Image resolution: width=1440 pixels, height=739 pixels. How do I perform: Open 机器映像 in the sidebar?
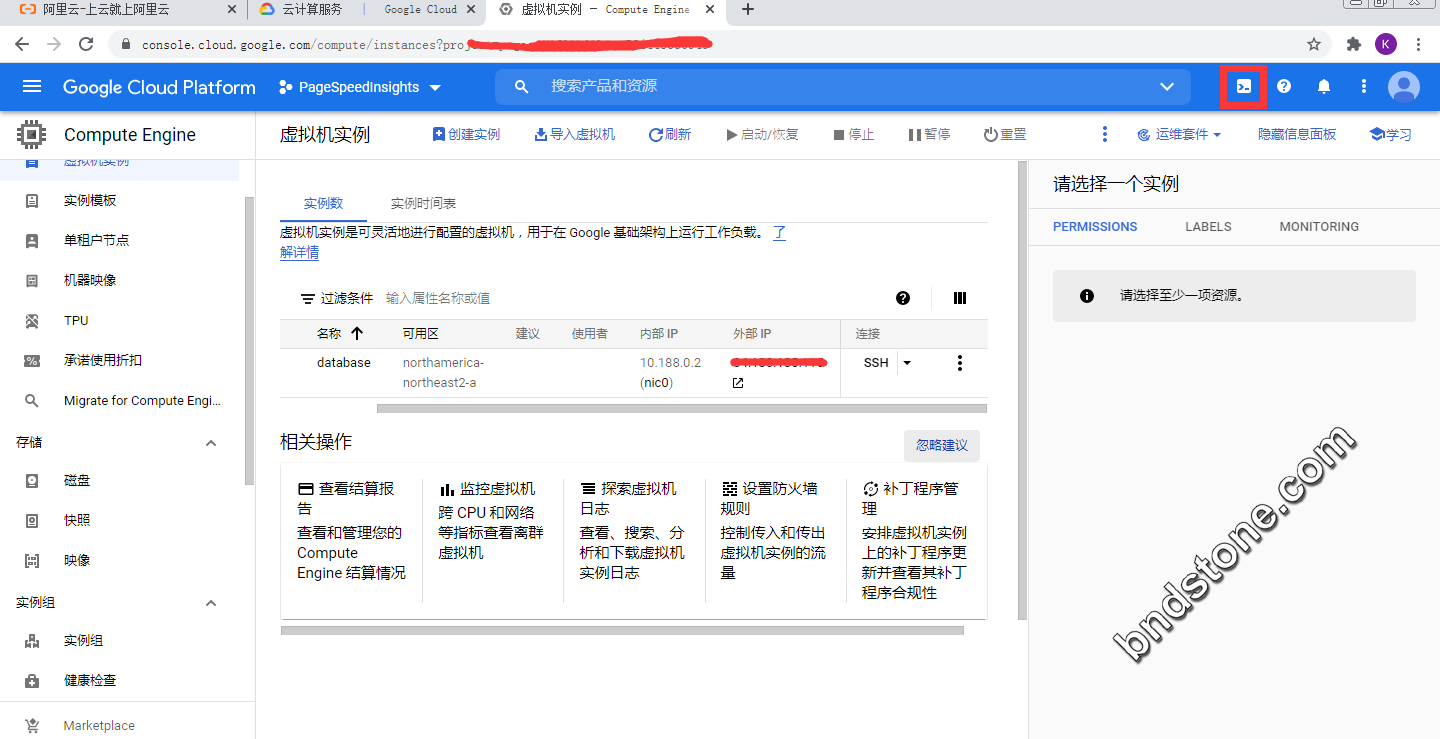tap(90, 280)
